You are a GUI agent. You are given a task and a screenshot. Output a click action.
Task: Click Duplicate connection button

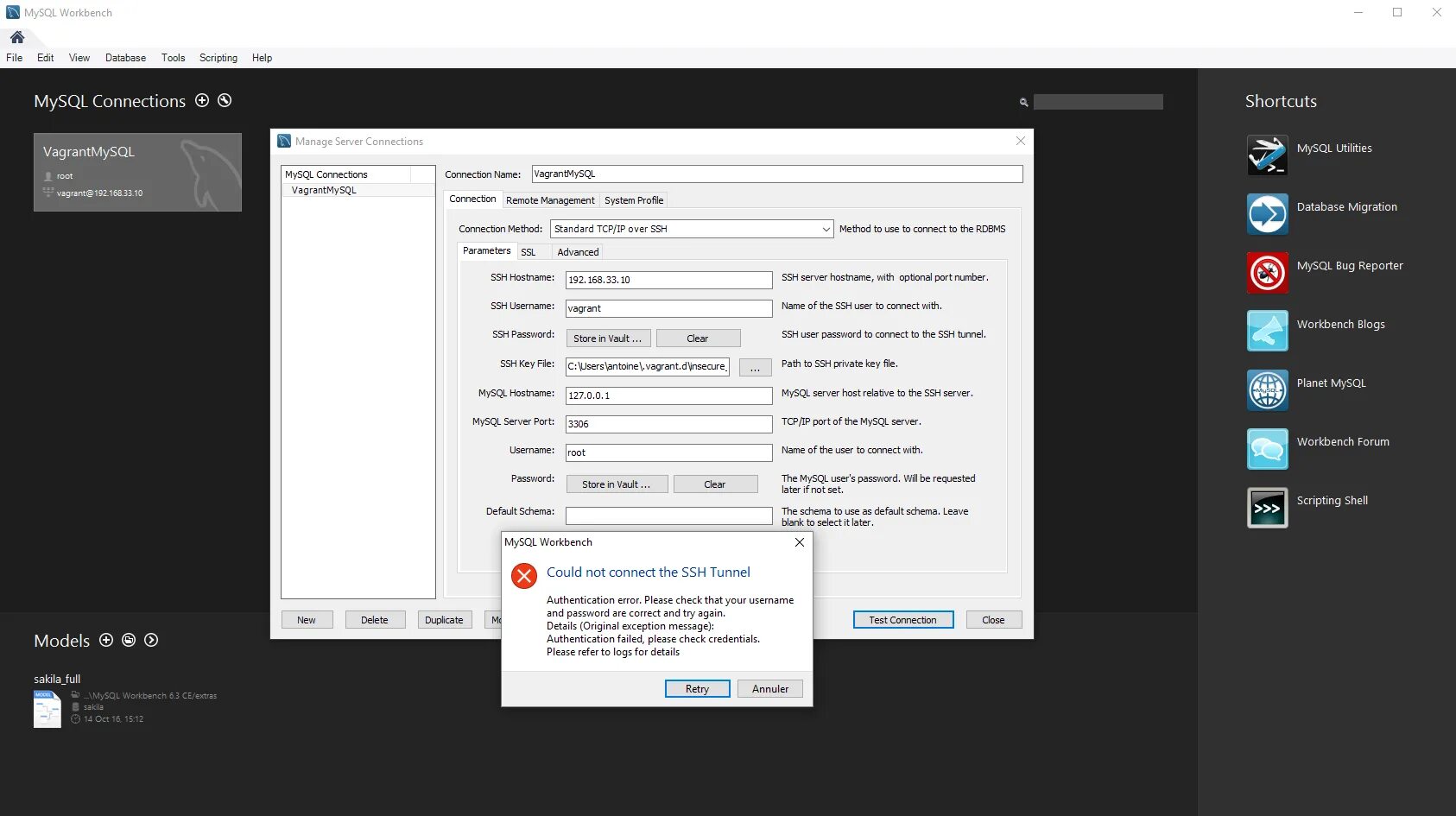(x=445, y=620)
